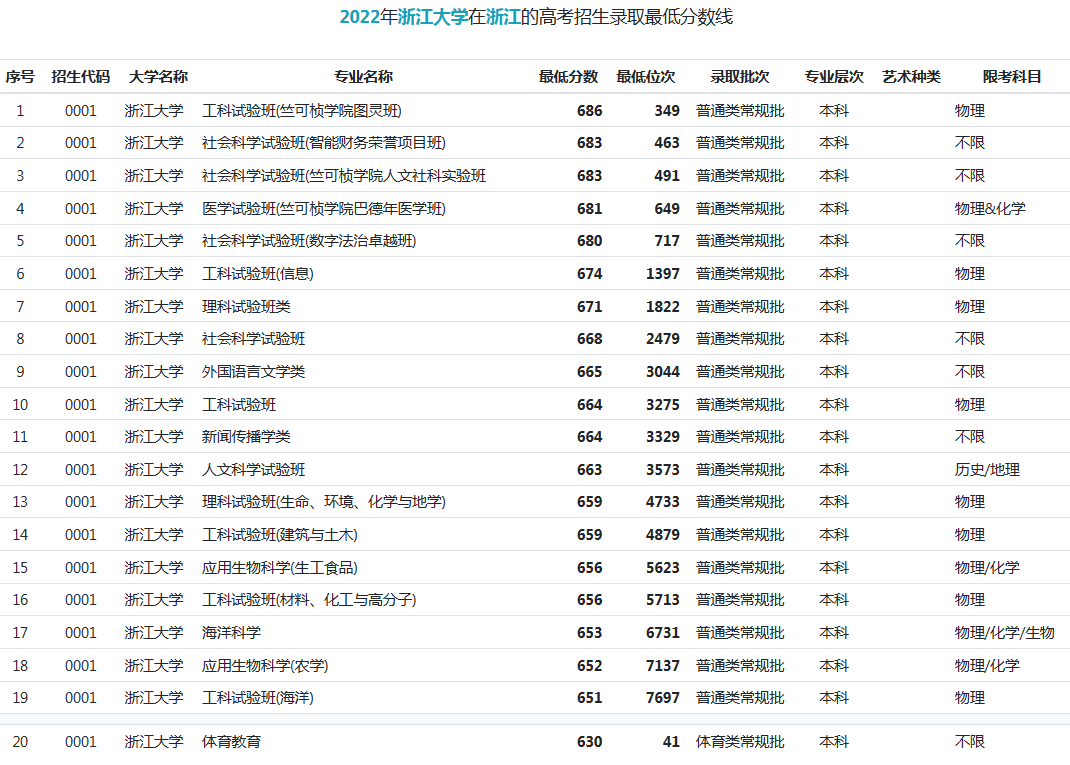
Task: Click the 专业名称 column header
Action: (364, 76)
